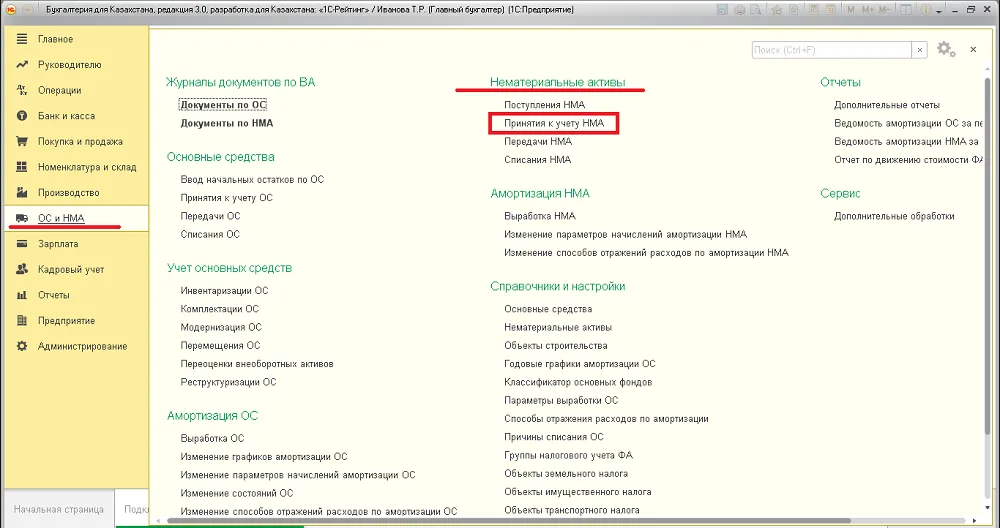Switch to the Начальная страница tab
The width and height of the screenshot is (1000, 528).
[x=59, y=509]
